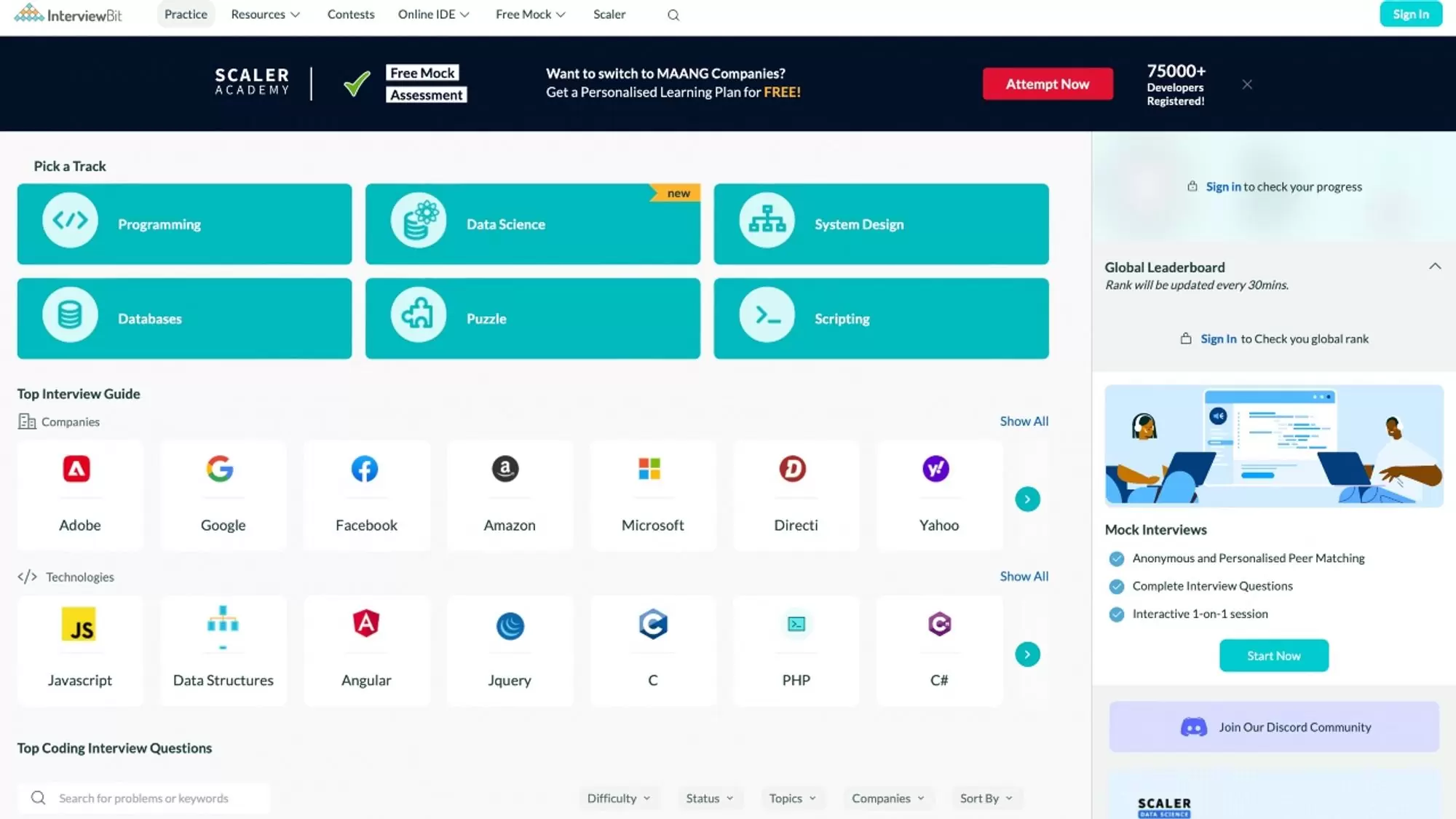
Task: Open the Microsoft company logo
Action: 649,469
